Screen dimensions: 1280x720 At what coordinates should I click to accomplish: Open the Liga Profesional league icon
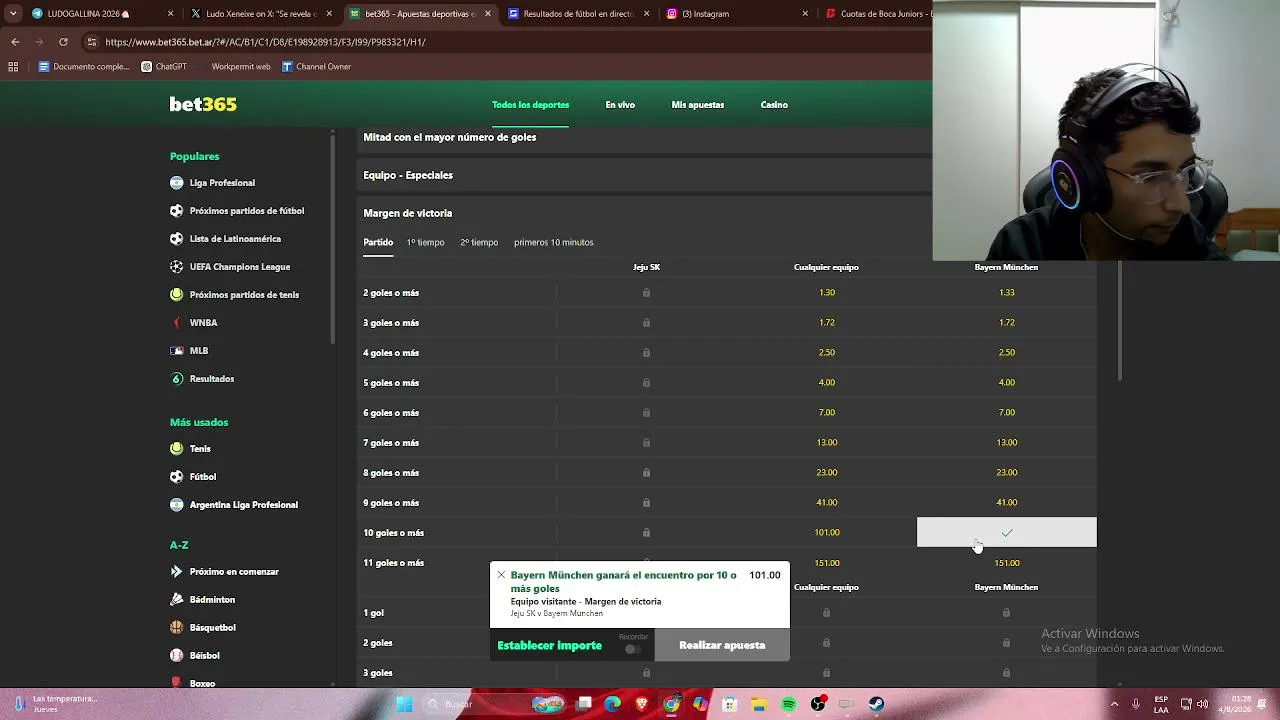point(177,183)
